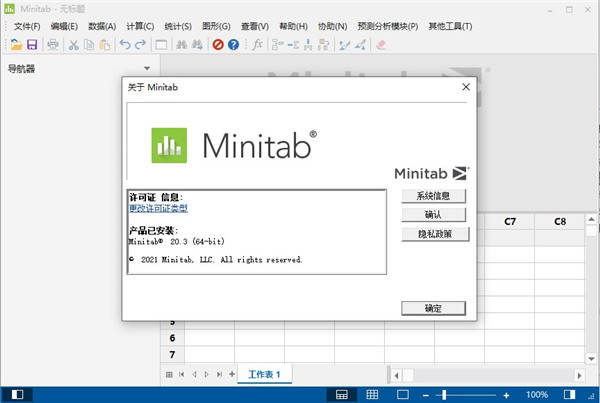600x403 pixels.
Task: Click the zoom out minus button
Action: 426,395
